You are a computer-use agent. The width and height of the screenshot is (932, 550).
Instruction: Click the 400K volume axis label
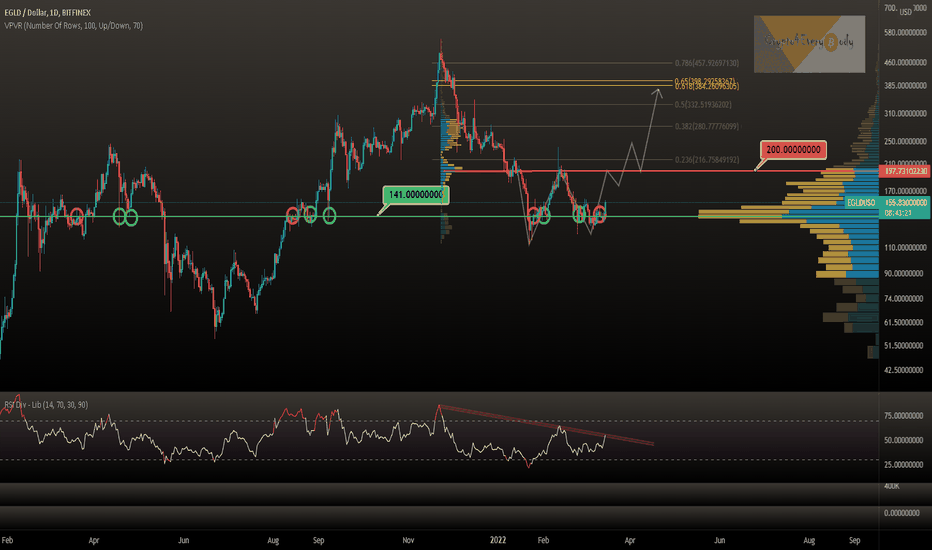[x=892, y=486]
